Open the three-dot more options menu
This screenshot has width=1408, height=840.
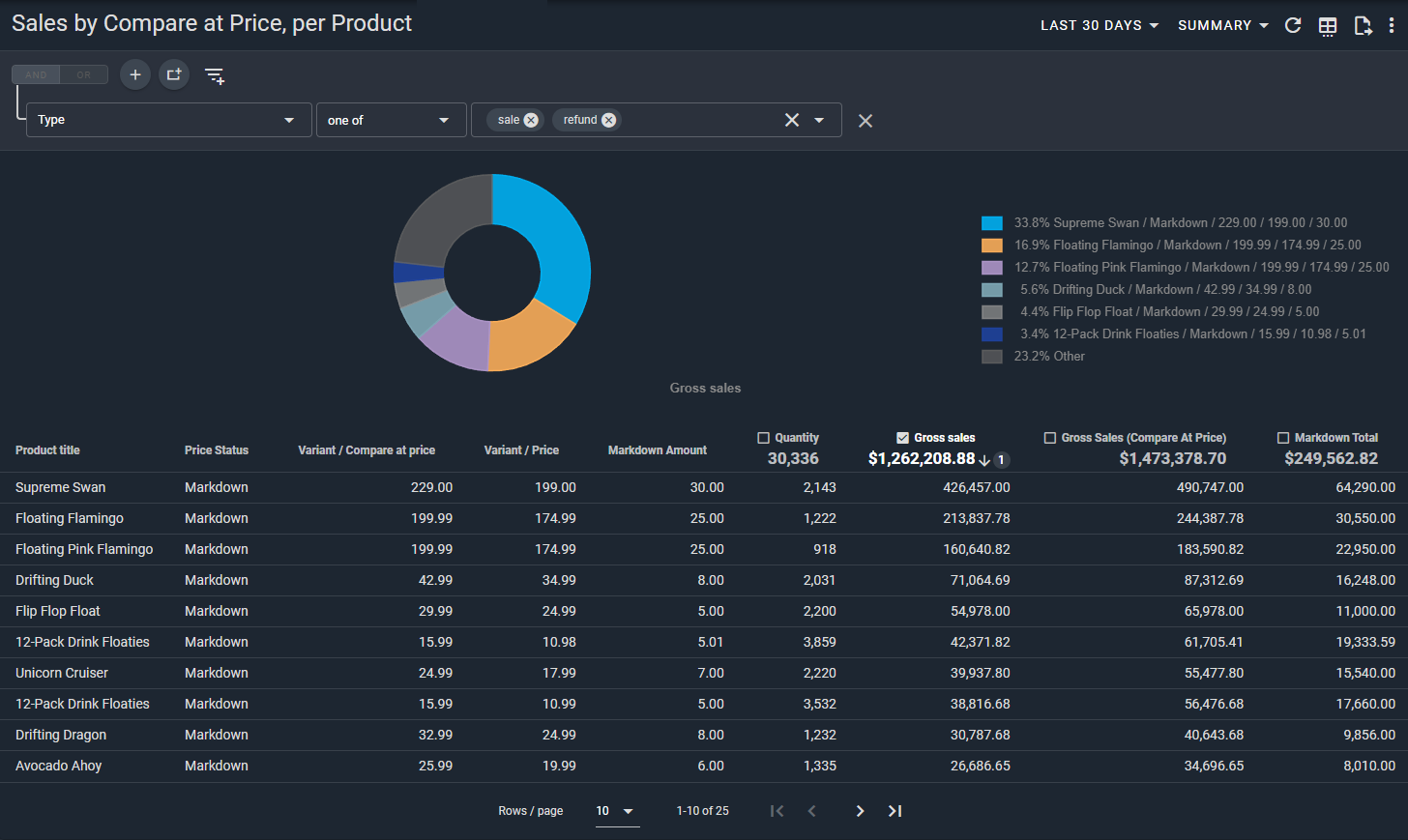(1392, 26)
